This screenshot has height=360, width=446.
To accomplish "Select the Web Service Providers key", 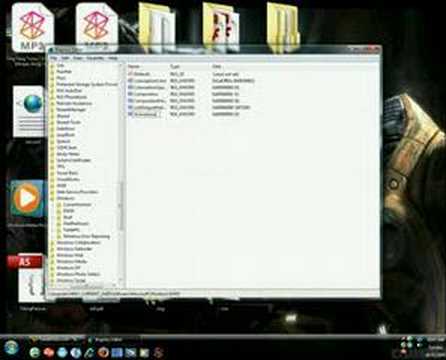I will [77, 192].
